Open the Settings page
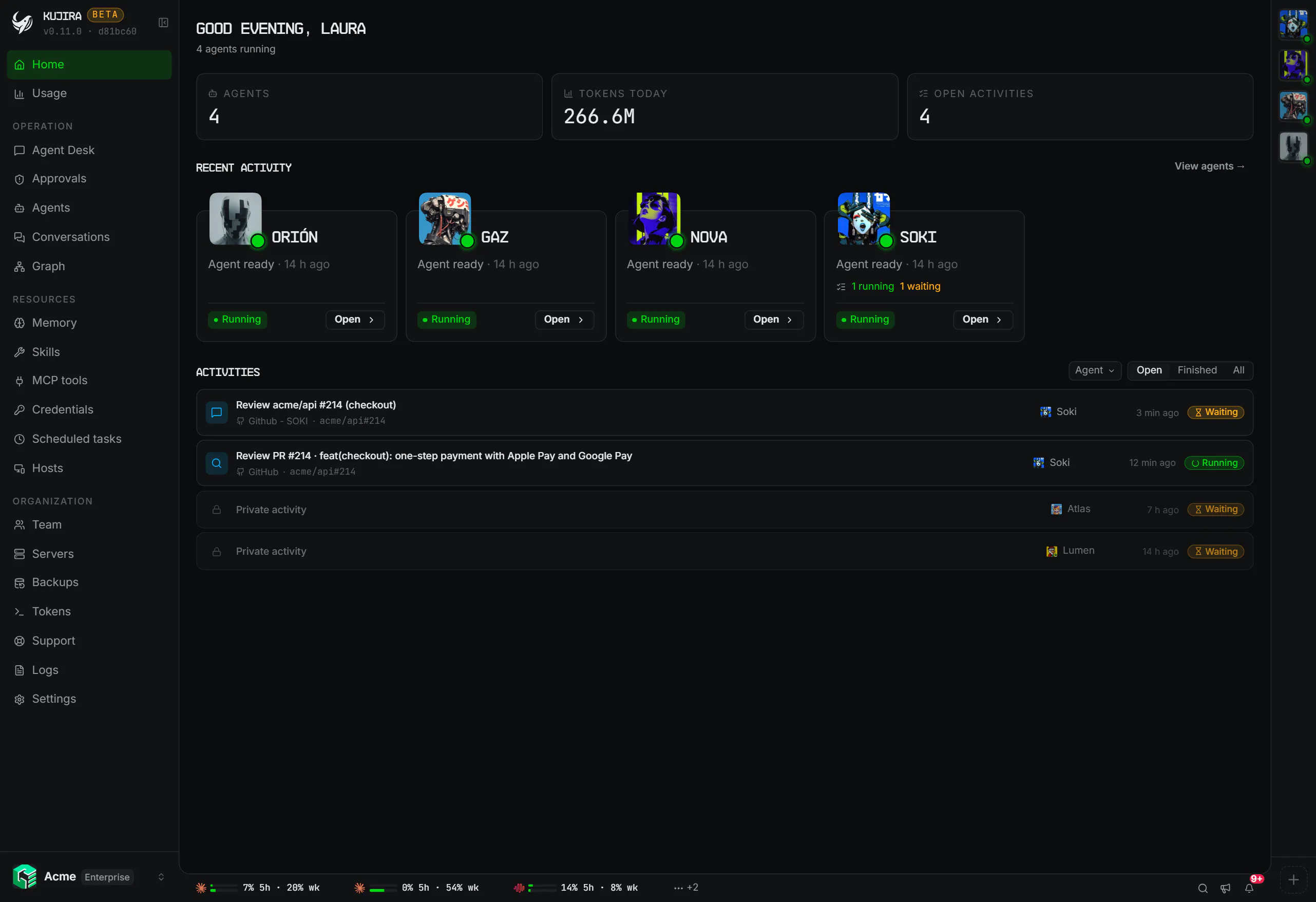The width and height of the screenshot is (1316, 902). 89,699
